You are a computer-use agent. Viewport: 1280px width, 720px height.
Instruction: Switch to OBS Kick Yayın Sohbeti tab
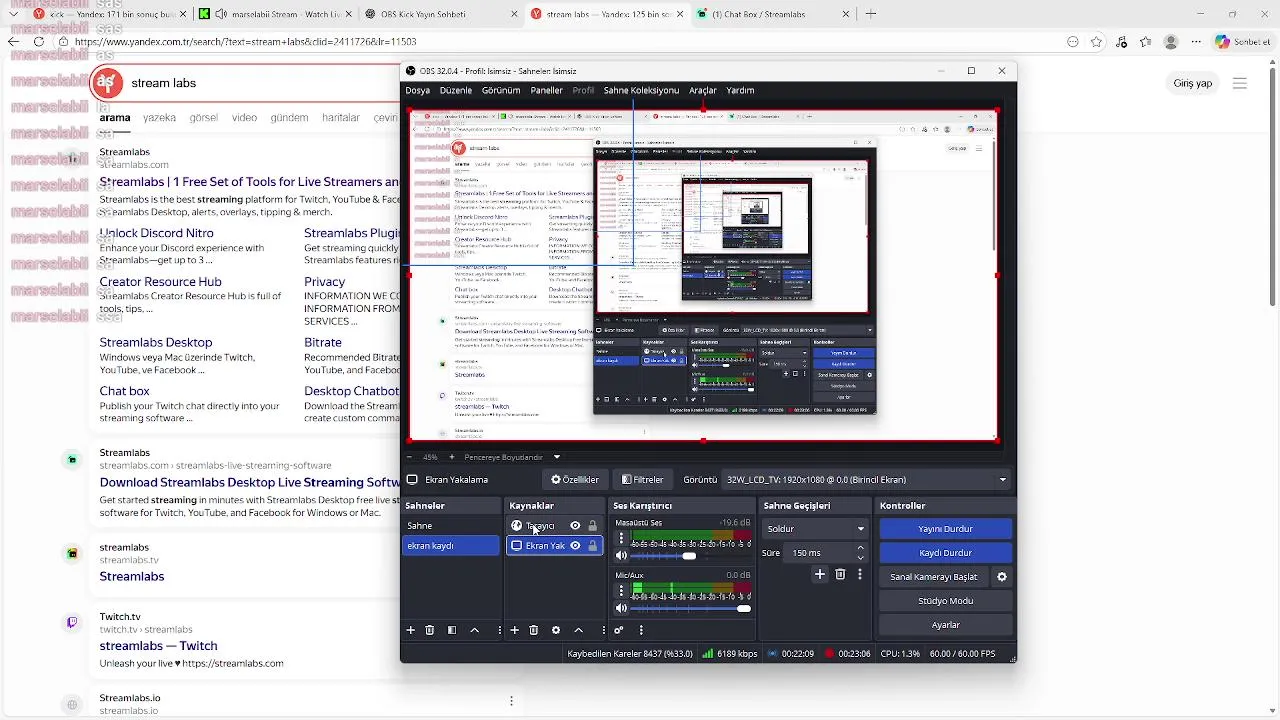[x=441, y=14]
